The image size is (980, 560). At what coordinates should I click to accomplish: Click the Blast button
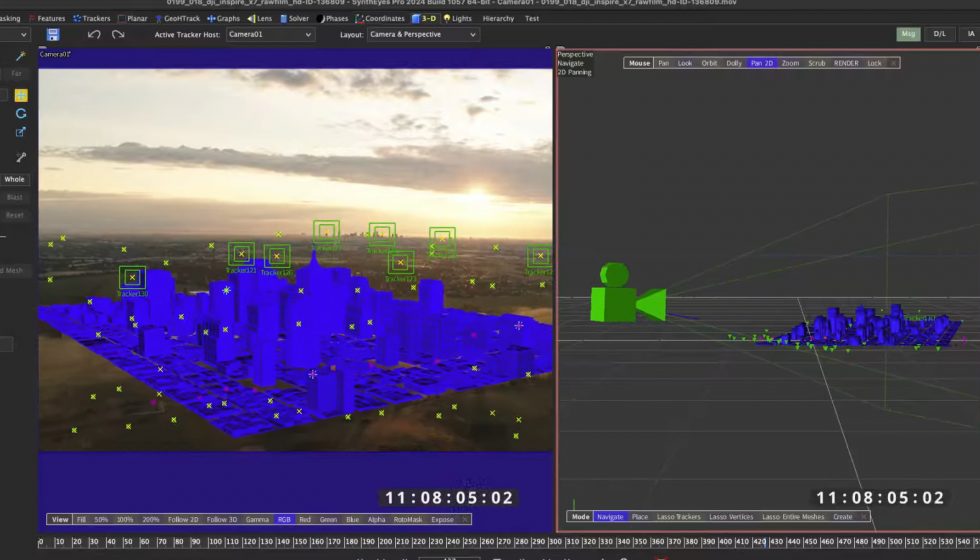(x=14, y=197)
